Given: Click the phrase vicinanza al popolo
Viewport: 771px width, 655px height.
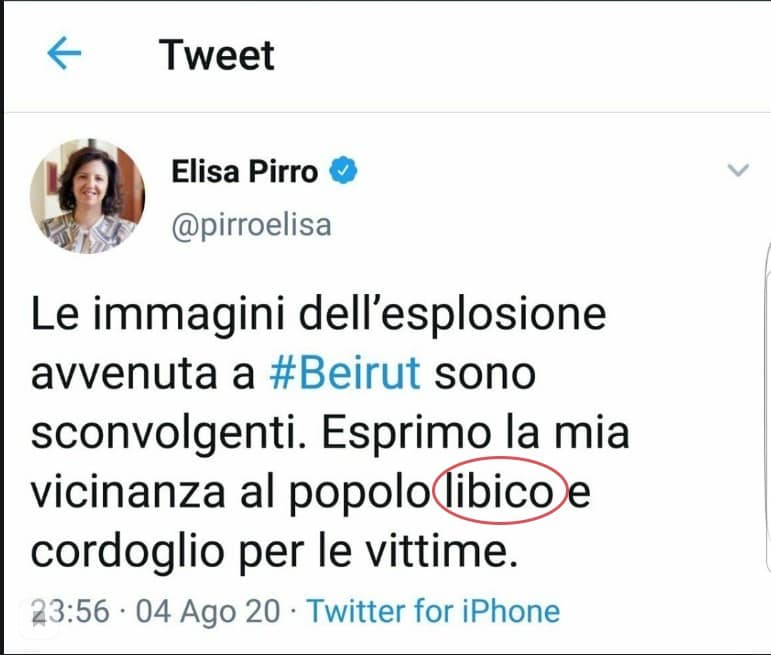Looking at the screenshot, I should [230, 493].
